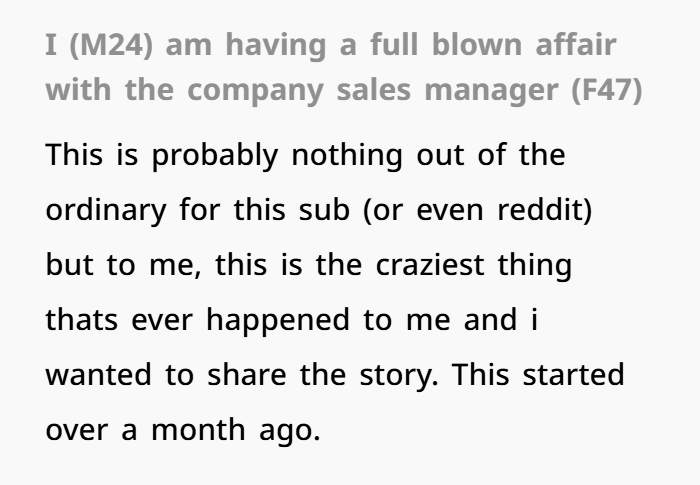
Task: Click "(or even reddit)" in the body
Action: [x=478, y=210]
